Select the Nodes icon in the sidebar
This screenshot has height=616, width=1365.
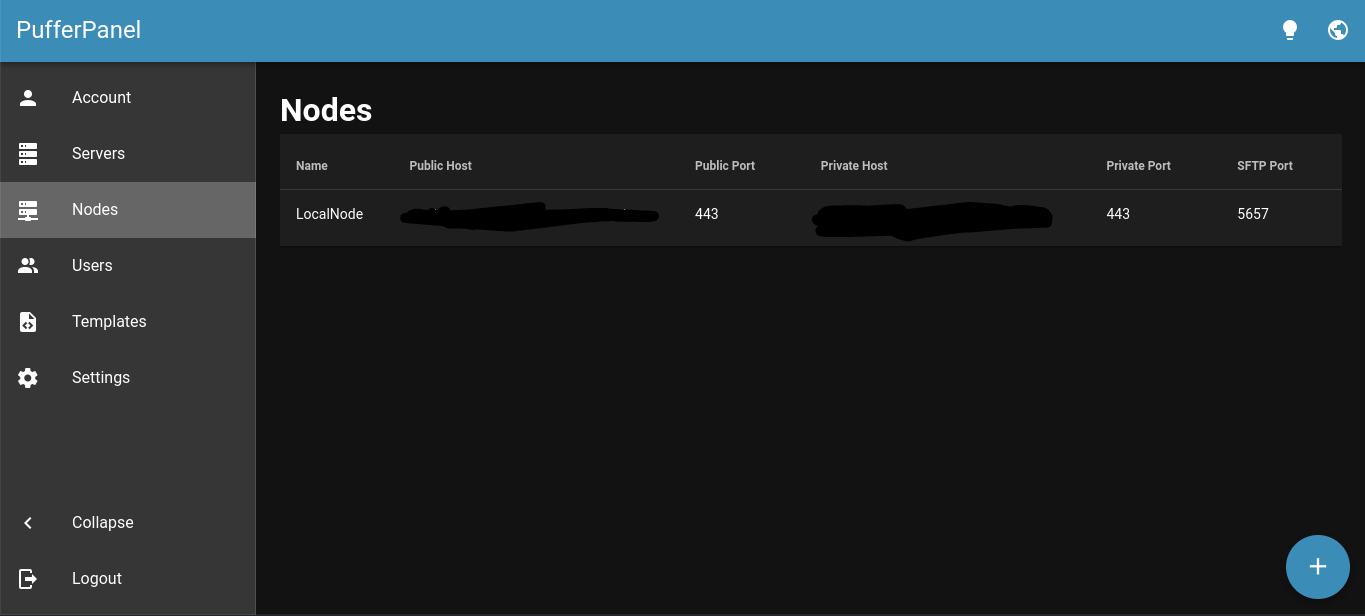[27, 209]
